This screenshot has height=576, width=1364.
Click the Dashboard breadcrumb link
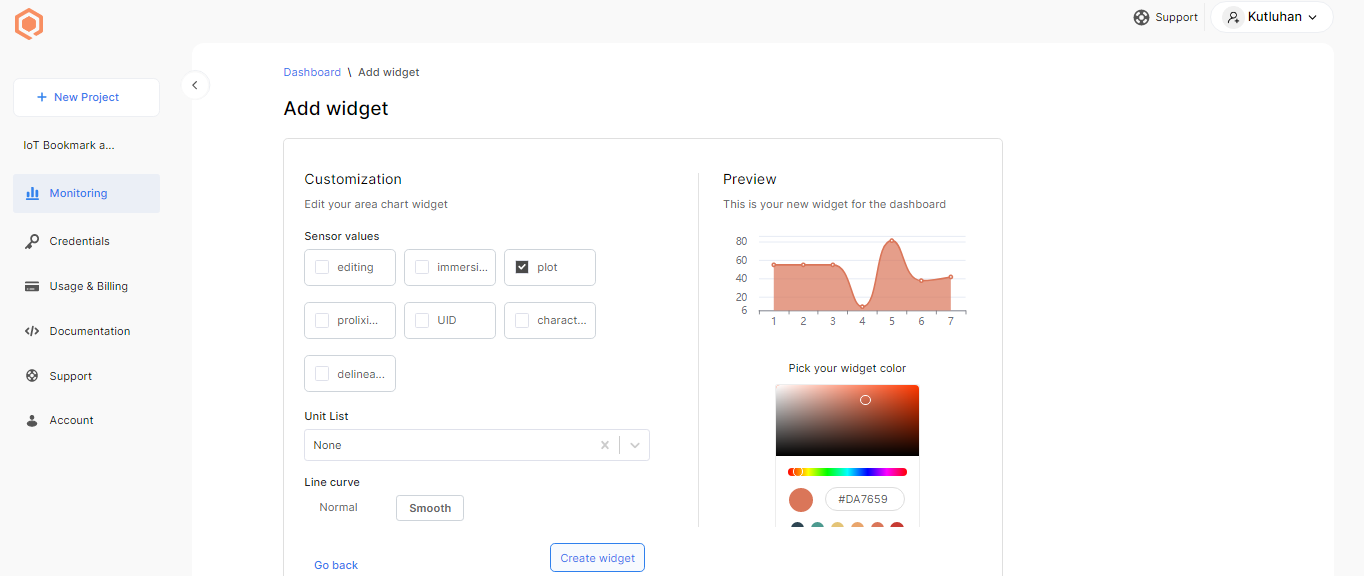(x=312, y=71)
